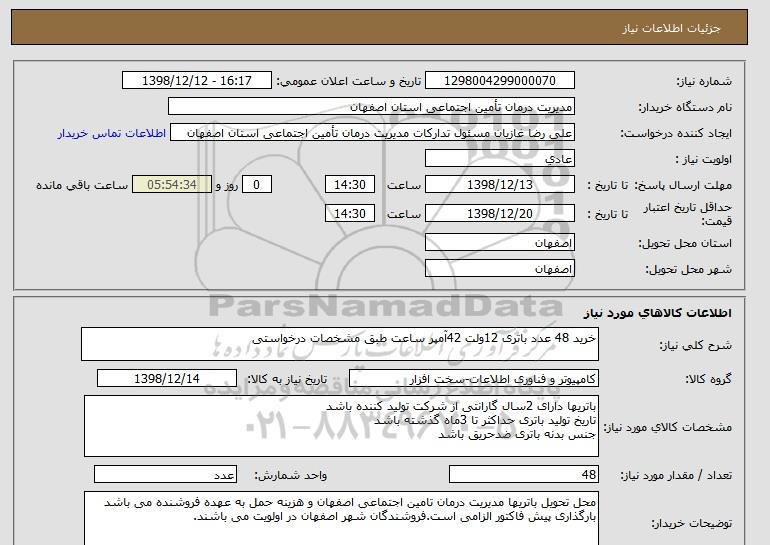
Task: Click the واحد شمارش label
Action: pos(291,475)
